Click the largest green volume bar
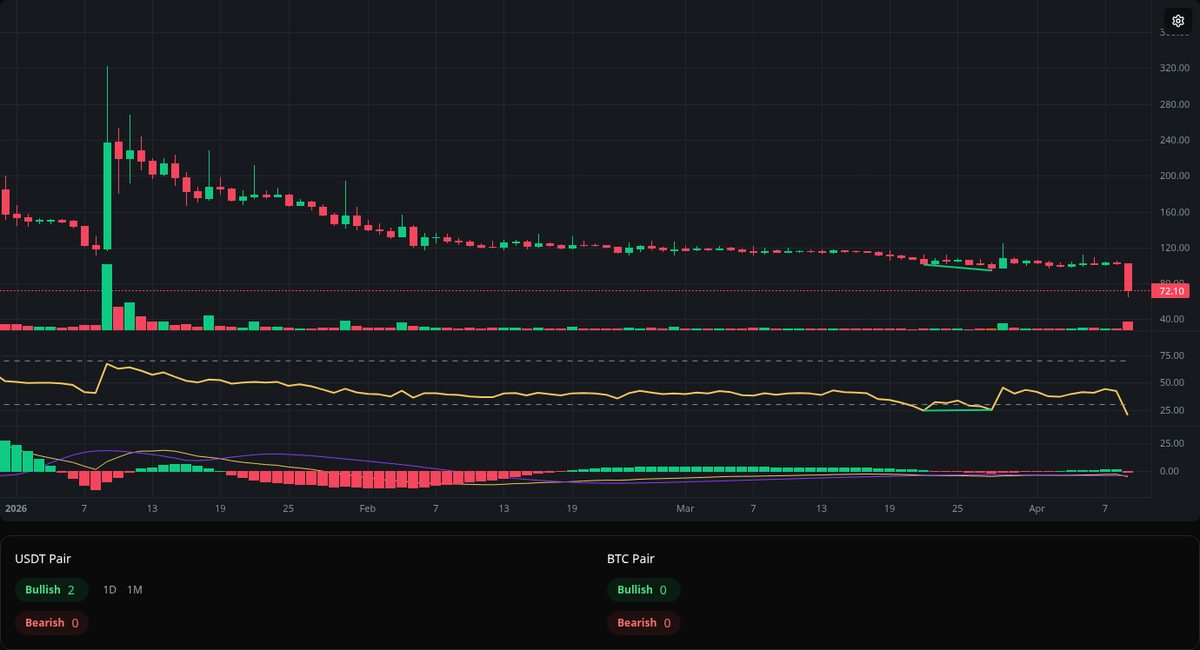This screenshot has height=650, width=1200. [107, 297]
